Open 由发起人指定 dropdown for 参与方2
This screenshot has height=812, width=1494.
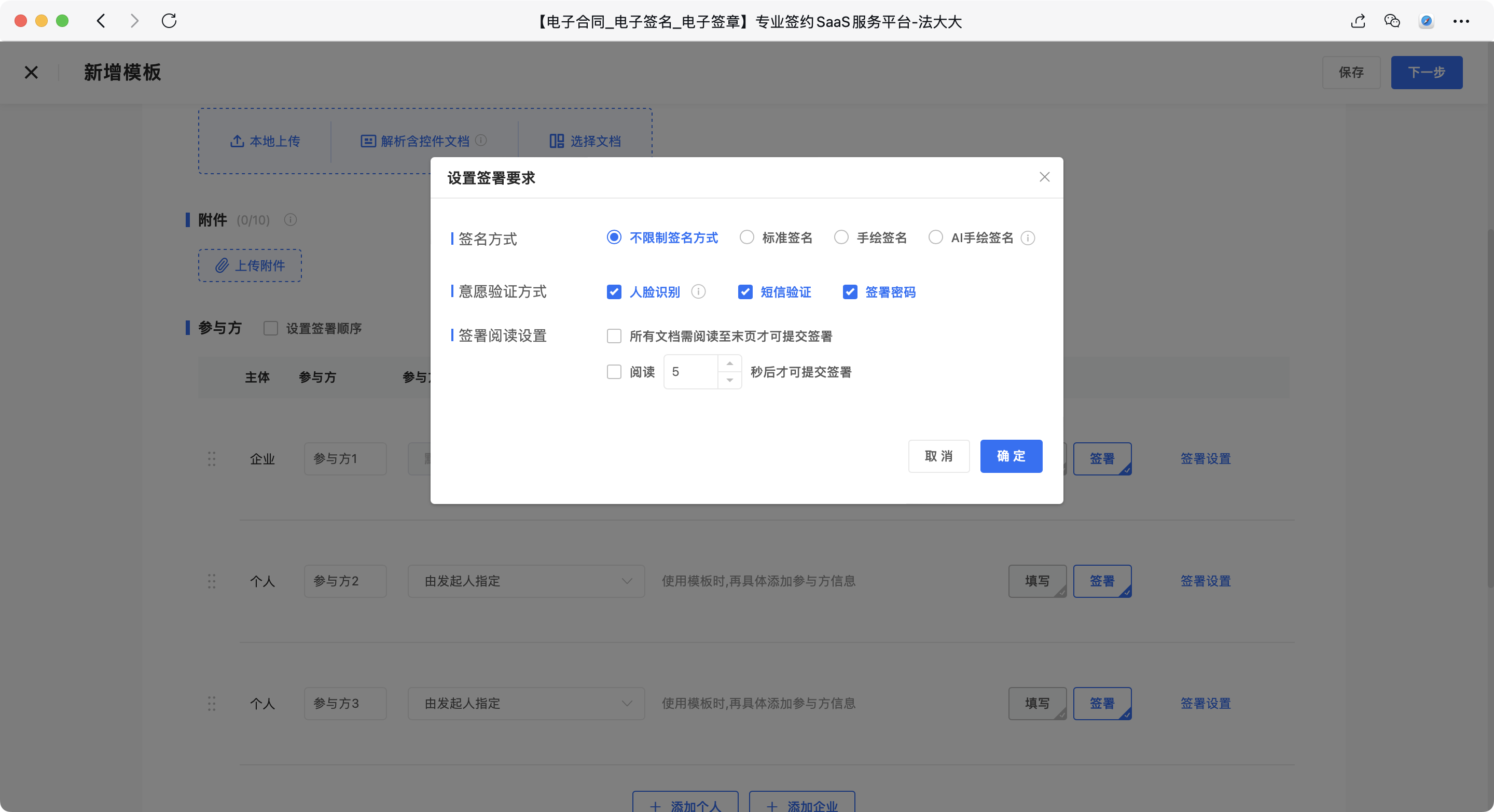[526, 581]
